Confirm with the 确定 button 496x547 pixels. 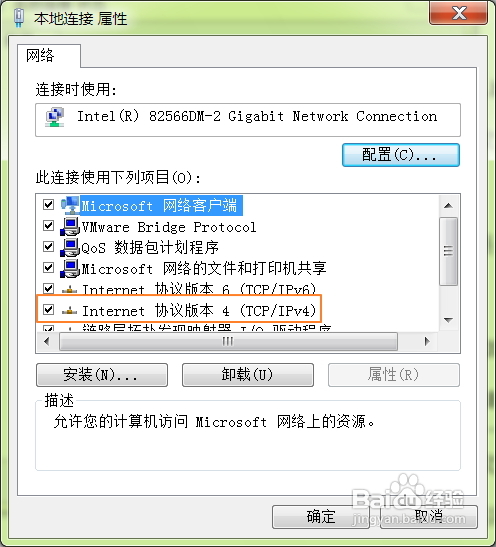pyautogui.click(x=321, y=517)
